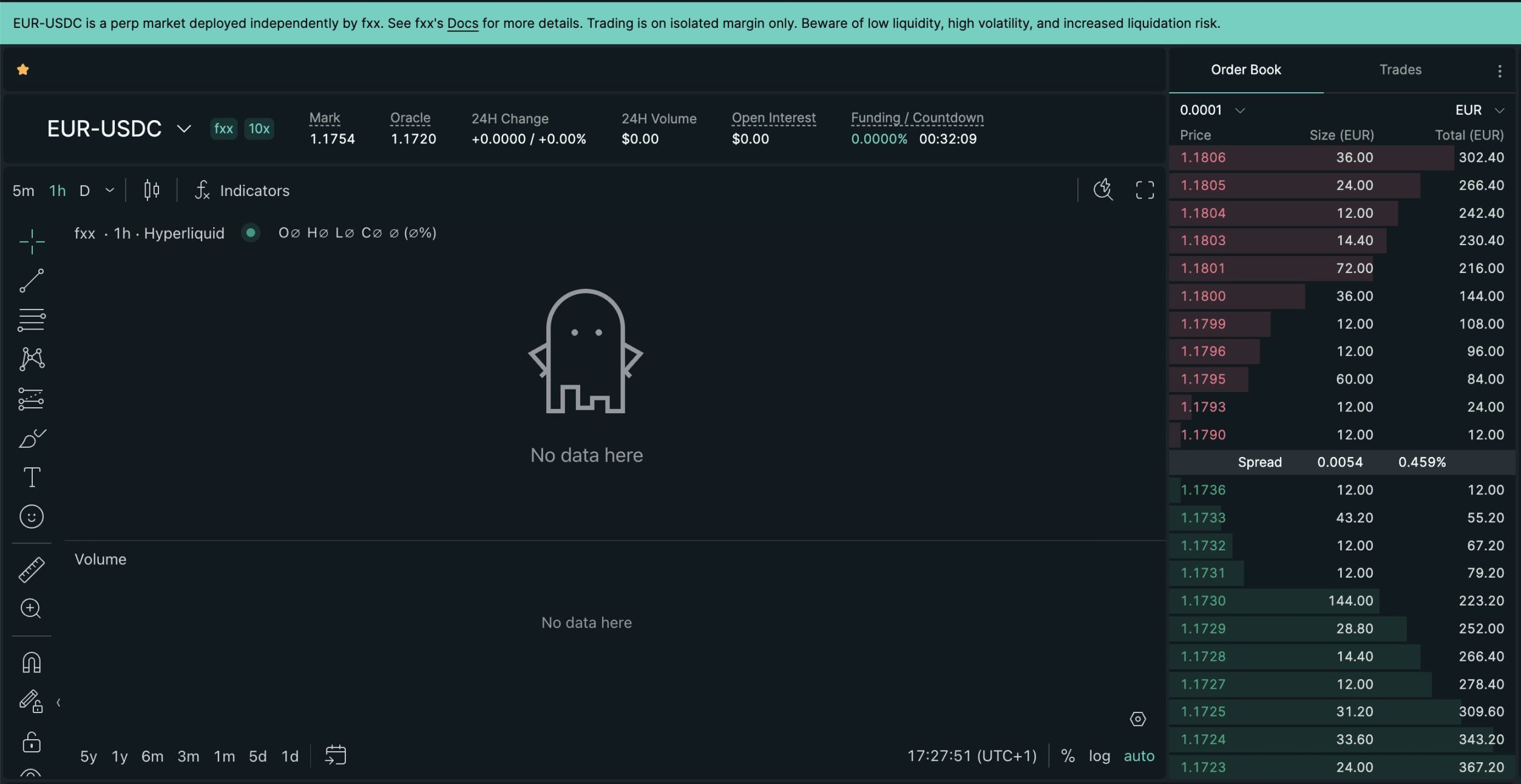
Task: Open the three-dot order book menu
Action: [x=1500, y=71]
